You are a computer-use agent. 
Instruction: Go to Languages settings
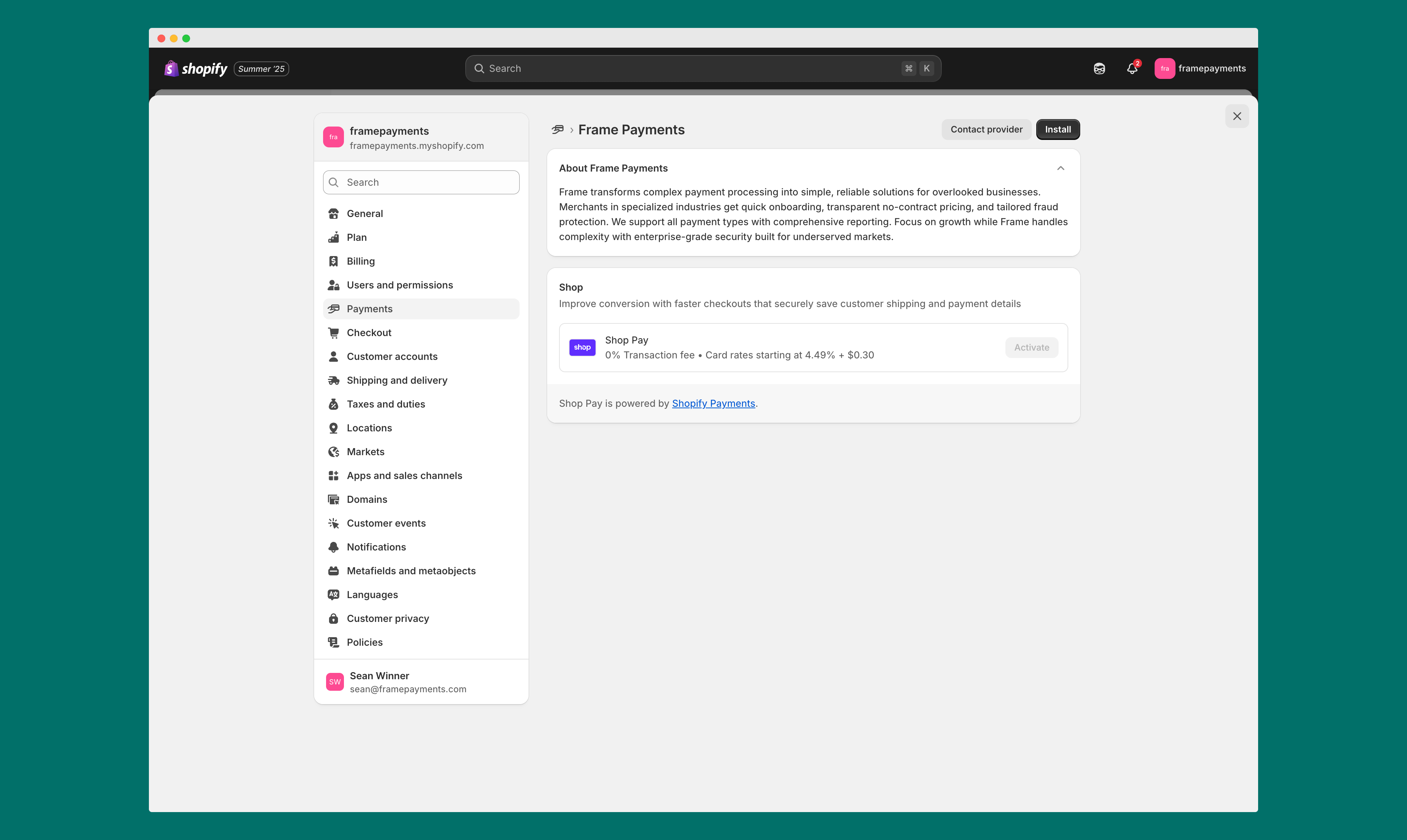(421, 594)
